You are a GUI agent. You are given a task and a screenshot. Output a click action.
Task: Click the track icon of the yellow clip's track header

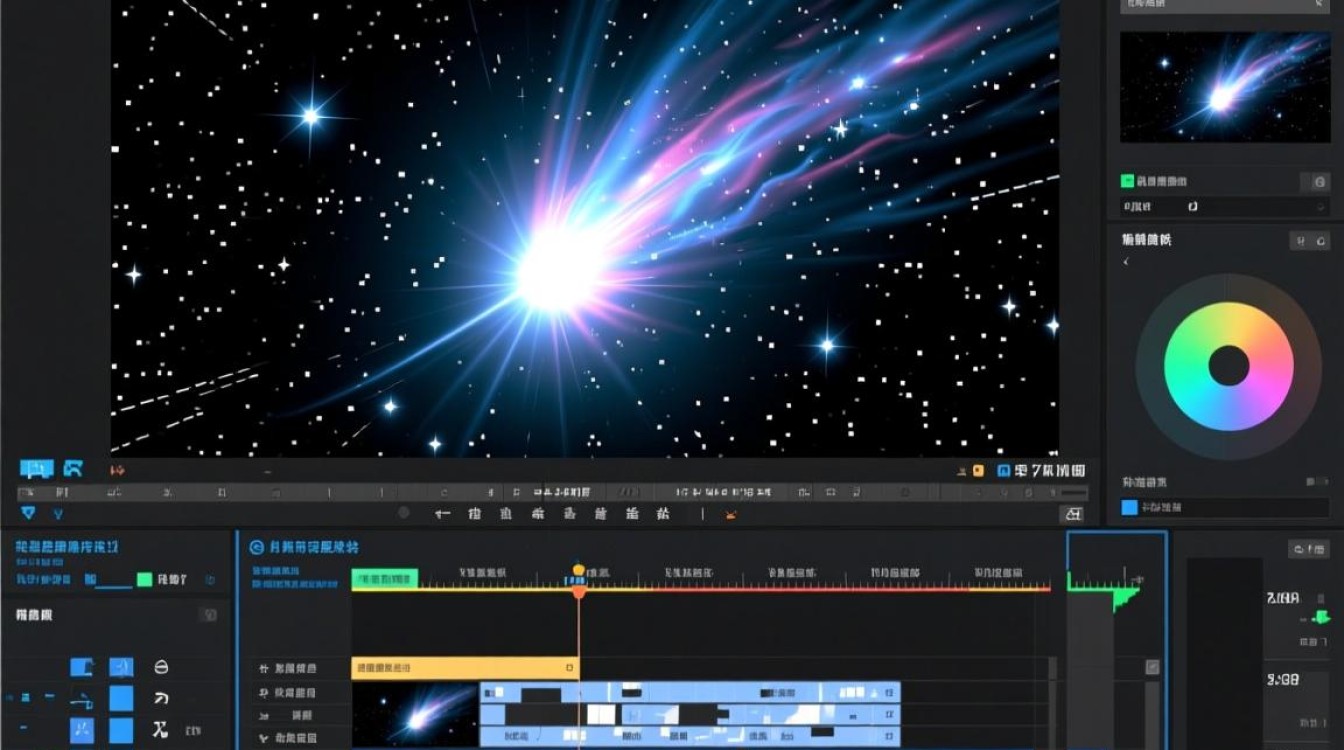tap(264, 668)
